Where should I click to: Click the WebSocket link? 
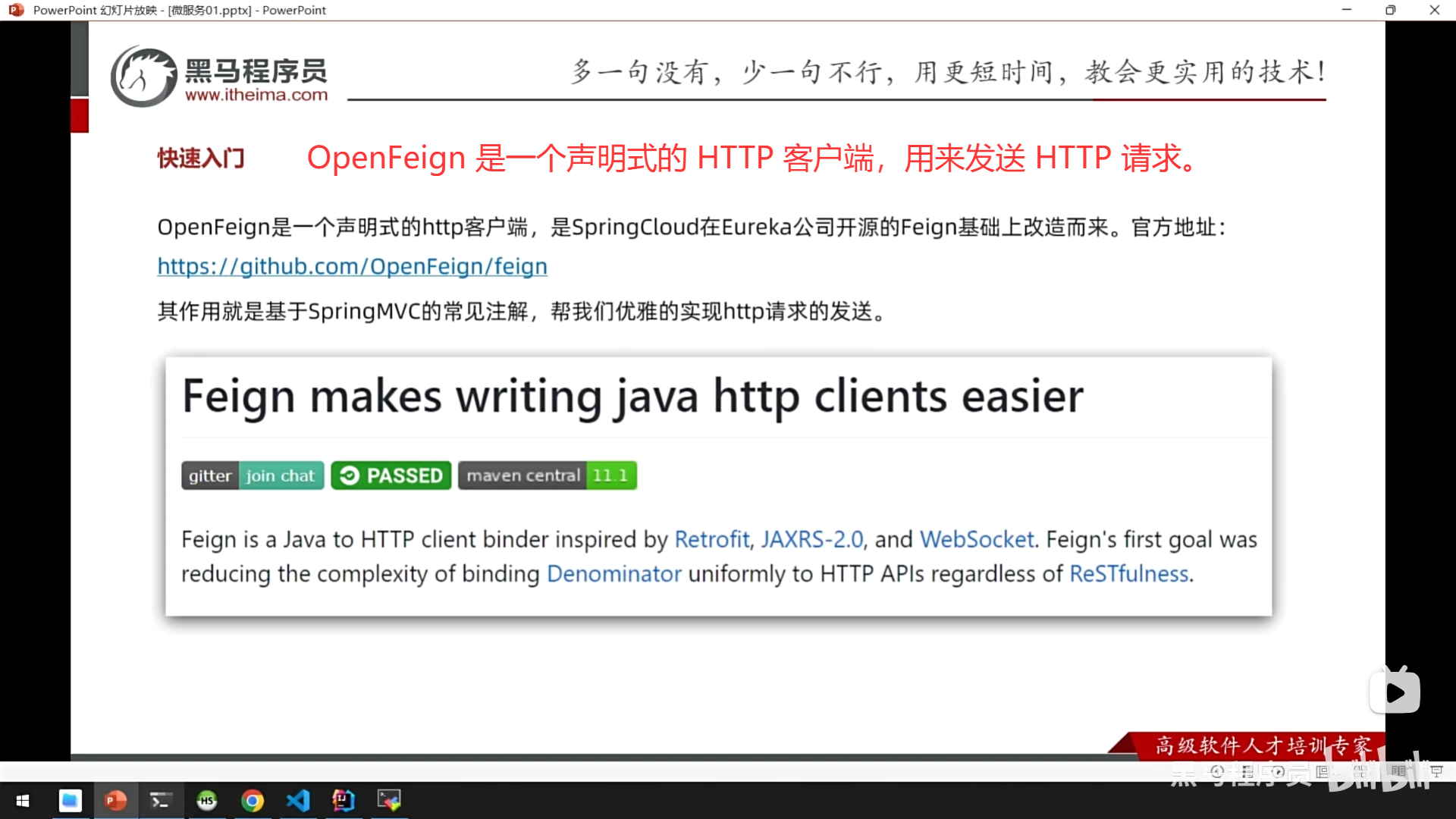977,539
